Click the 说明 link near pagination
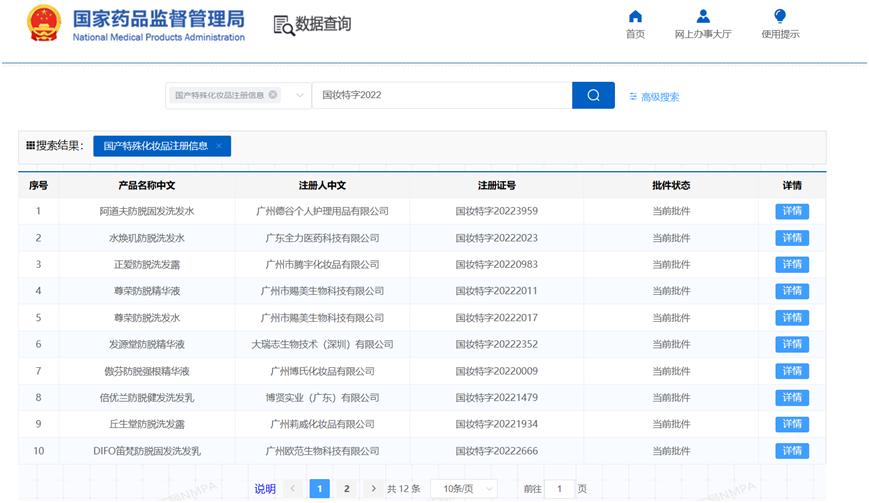This screenshot has width=869, height=503. pyautogui.click(x=265, y=488)
